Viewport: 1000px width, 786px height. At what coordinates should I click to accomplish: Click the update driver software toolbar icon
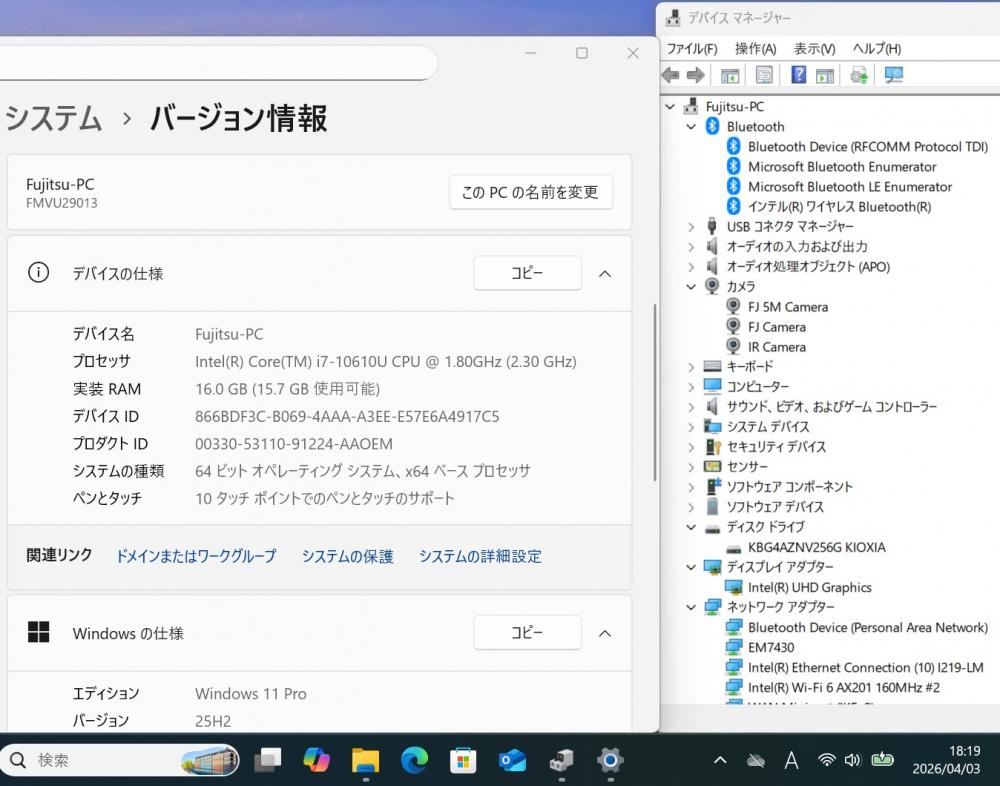[x=858, y=75]
